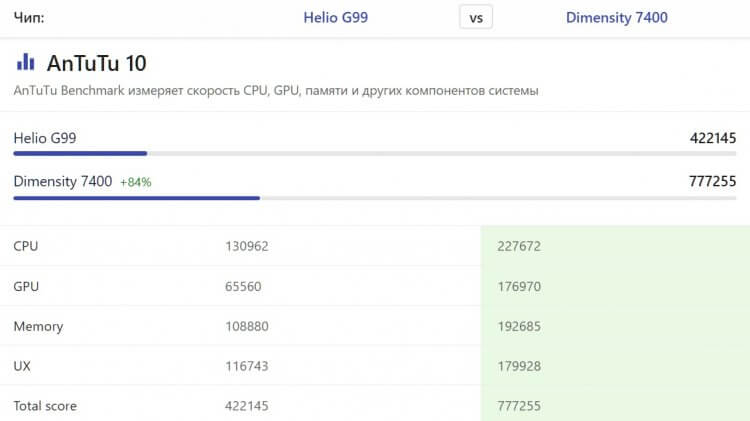The height and width of the screenshot is (421, 750).
Task: Click the Dimensity 7400 progress bar
Action: click(375, 198)
